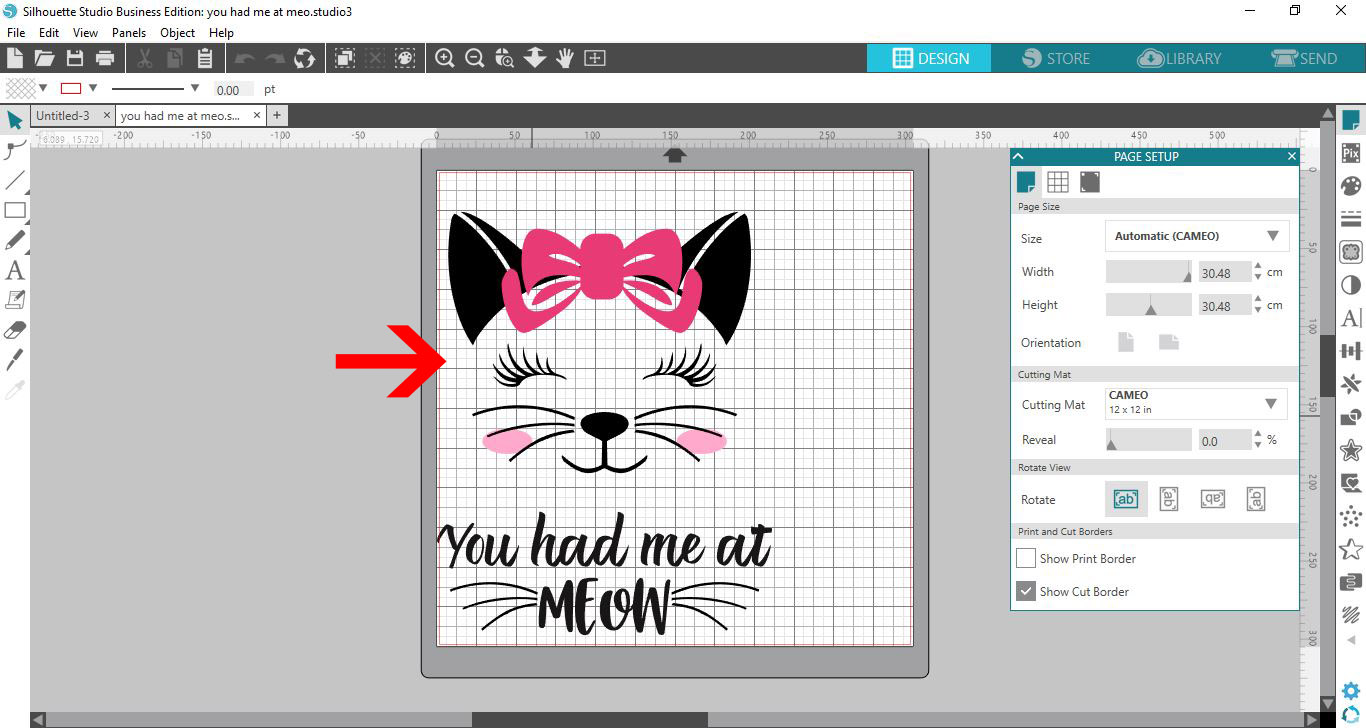This screenshot has width=1366, height=728.
Task: Open the Text Style panel in sidebar
Action: coord(1351,318)
